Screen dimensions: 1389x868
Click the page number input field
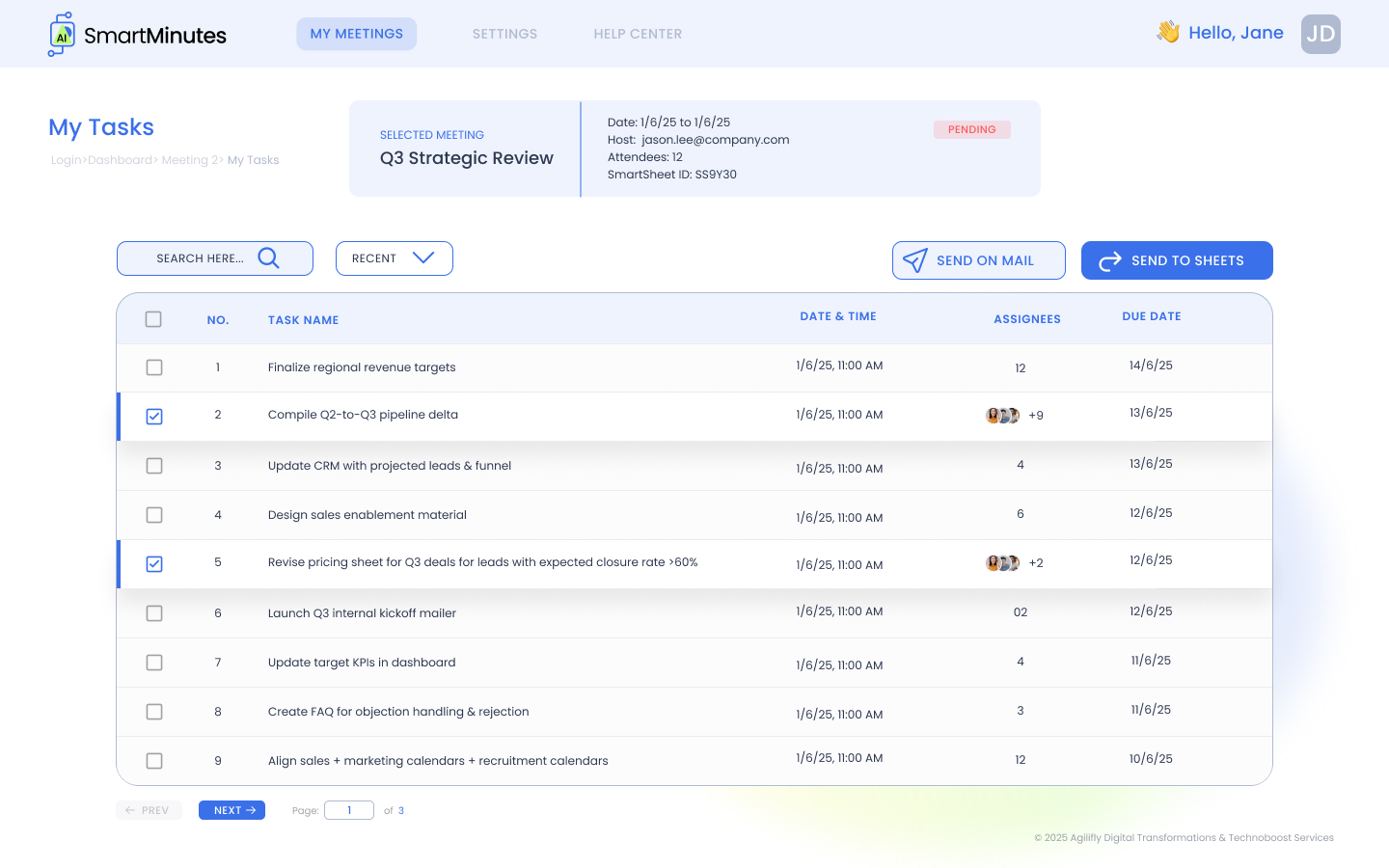(349, 810)
